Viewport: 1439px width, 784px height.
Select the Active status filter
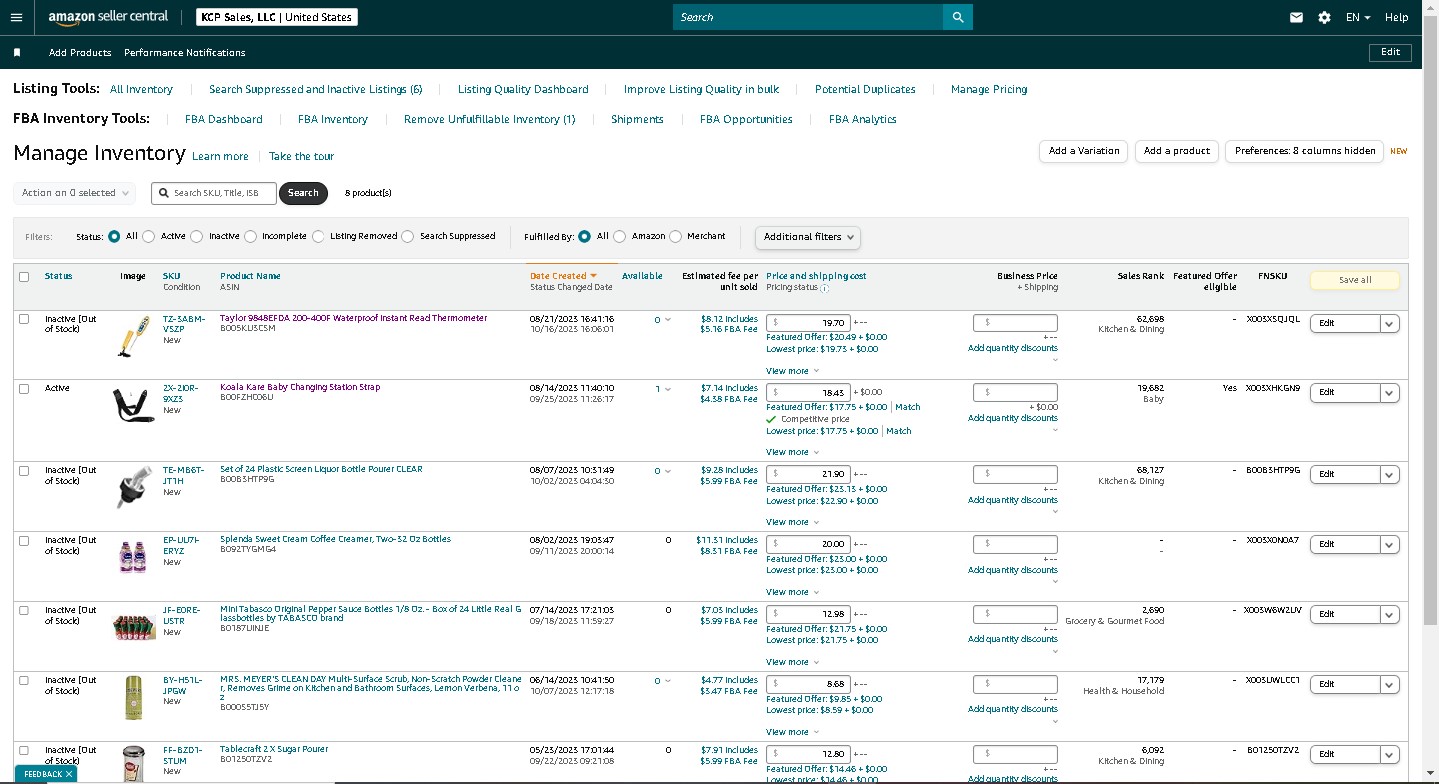pos(149,237)
